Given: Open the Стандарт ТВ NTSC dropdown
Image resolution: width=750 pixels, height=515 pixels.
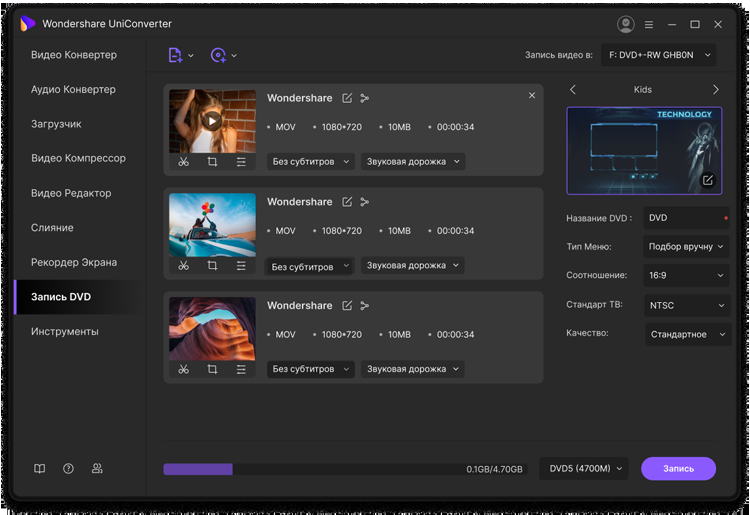Looking at the screenshot, I should tap(687, 306).
